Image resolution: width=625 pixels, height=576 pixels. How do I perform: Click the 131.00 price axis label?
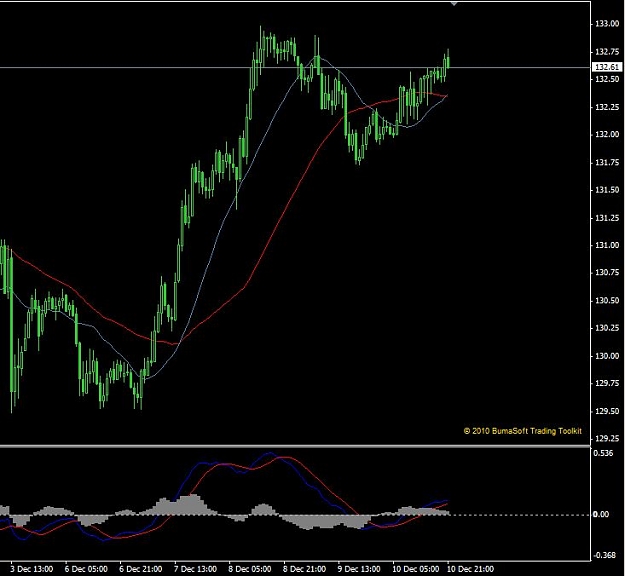click(x=607, y=245)
